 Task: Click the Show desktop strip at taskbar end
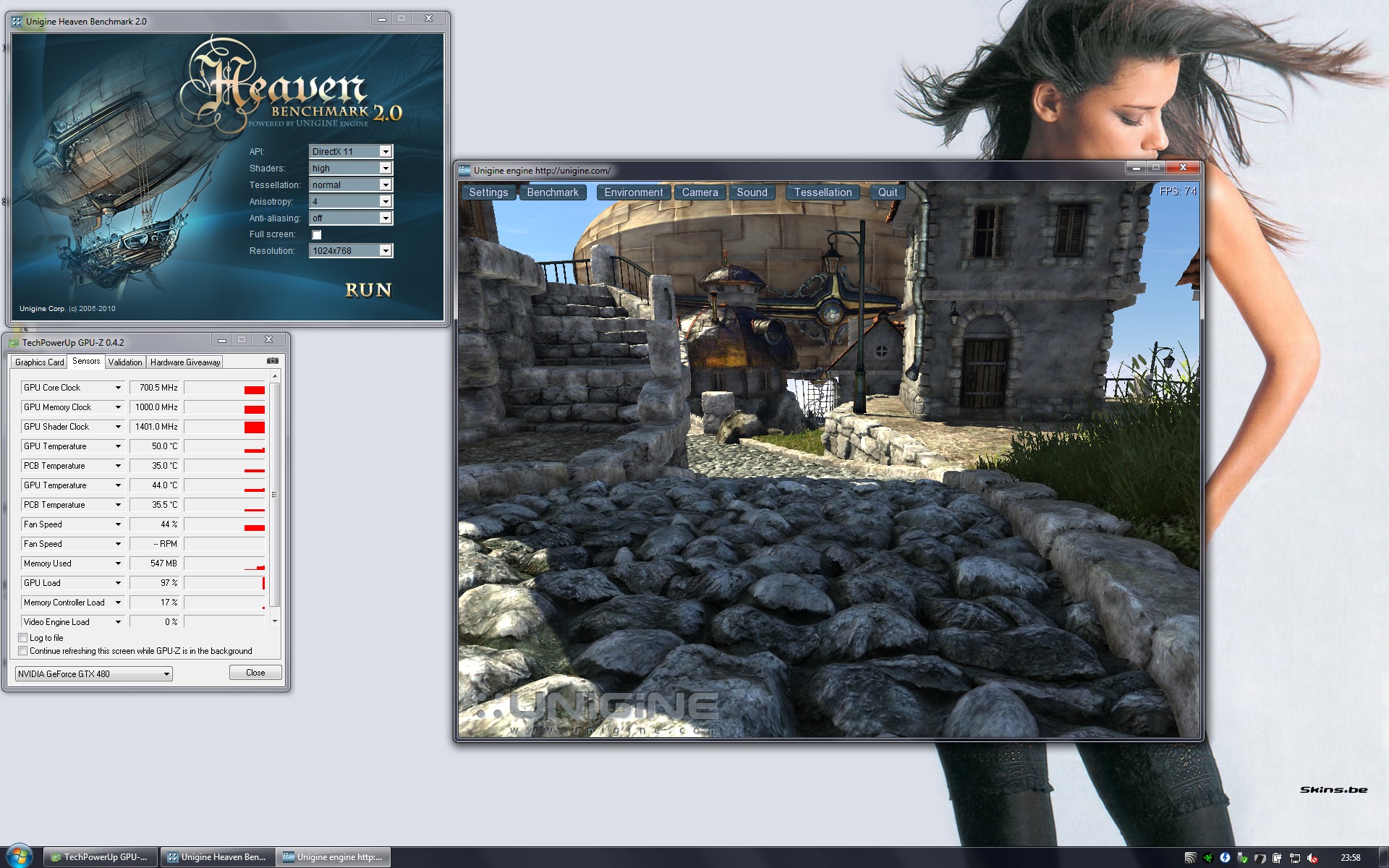pyautogui.click(x=1384, y=857)
